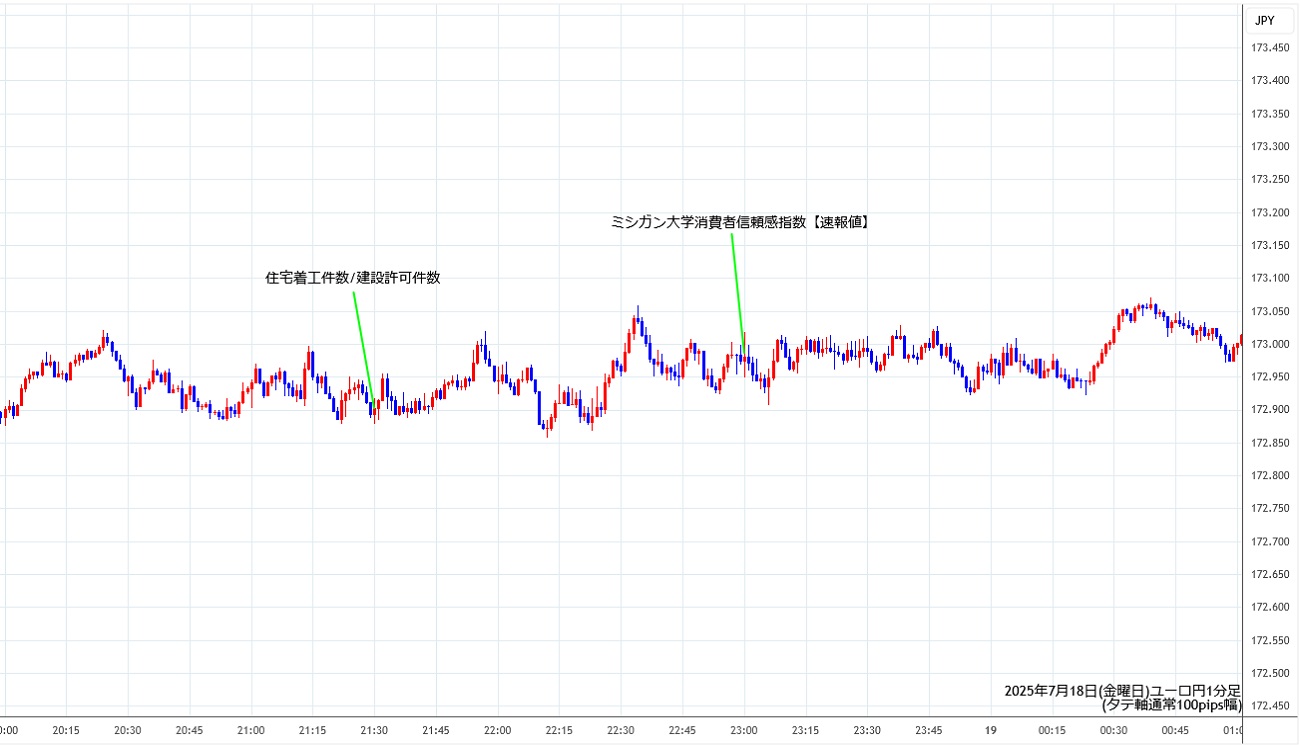The image size is (1300, 745).
Task: Click the 00:30 time axis label
Action: (x=1112, y=731)
